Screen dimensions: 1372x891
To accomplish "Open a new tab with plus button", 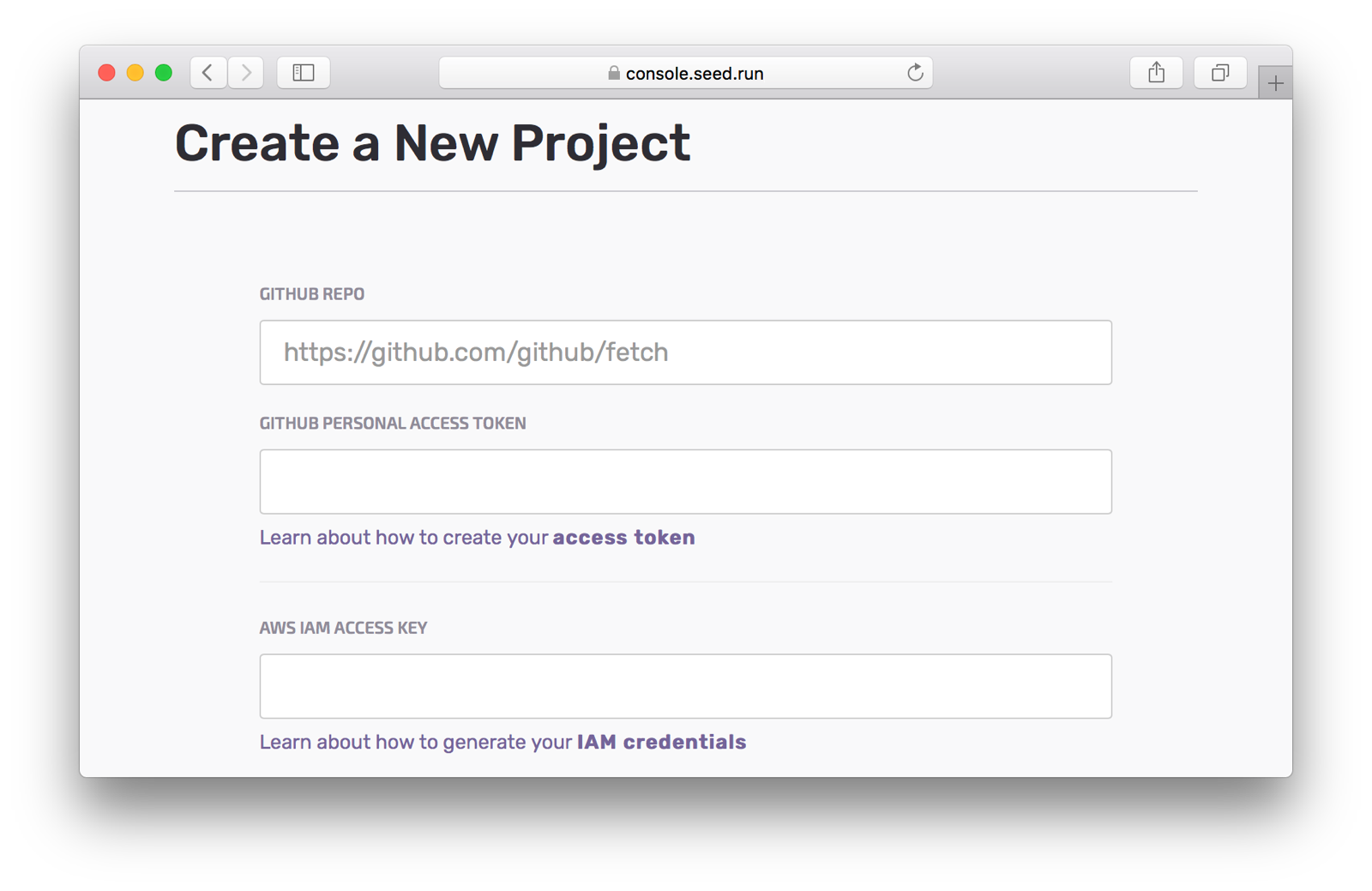I will (1275, 83).
